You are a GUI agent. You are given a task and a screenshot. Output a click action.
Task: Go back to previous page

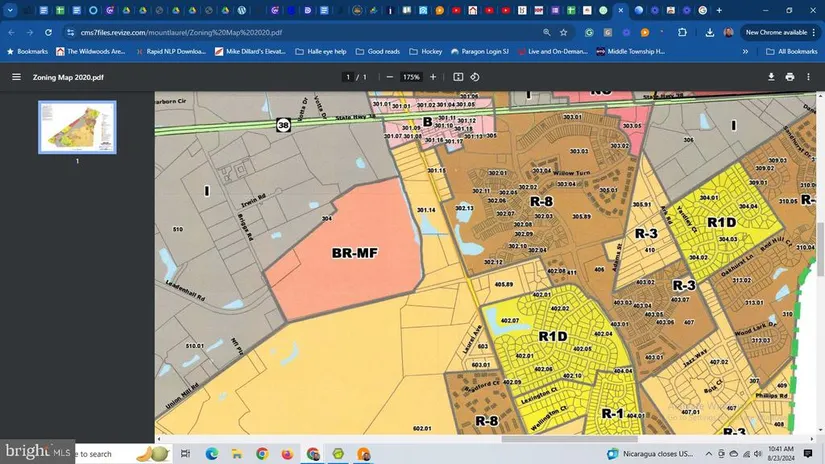(11, 32)
